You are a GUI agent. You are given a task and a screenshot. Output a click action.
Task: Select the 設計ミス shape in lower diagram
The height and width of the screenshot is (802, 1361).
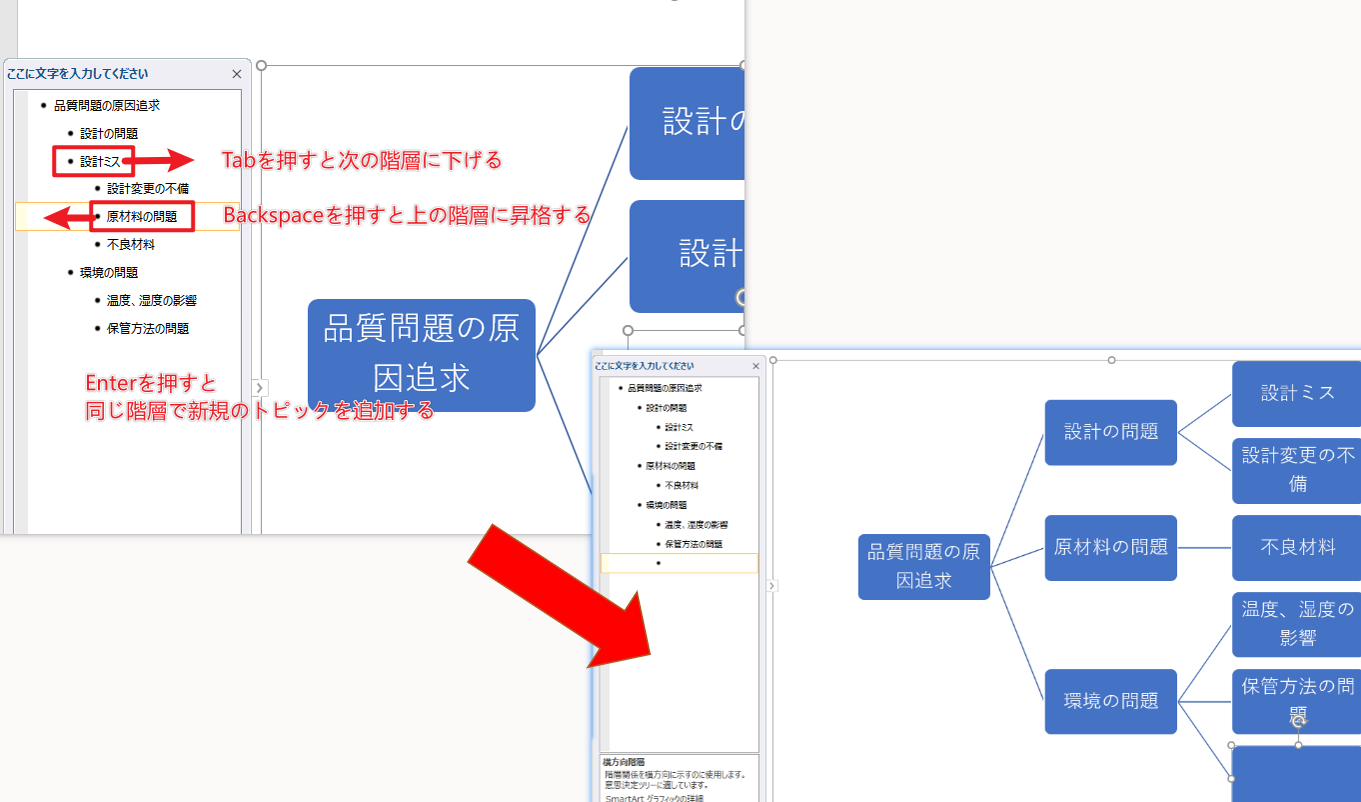coord(1297,393)
